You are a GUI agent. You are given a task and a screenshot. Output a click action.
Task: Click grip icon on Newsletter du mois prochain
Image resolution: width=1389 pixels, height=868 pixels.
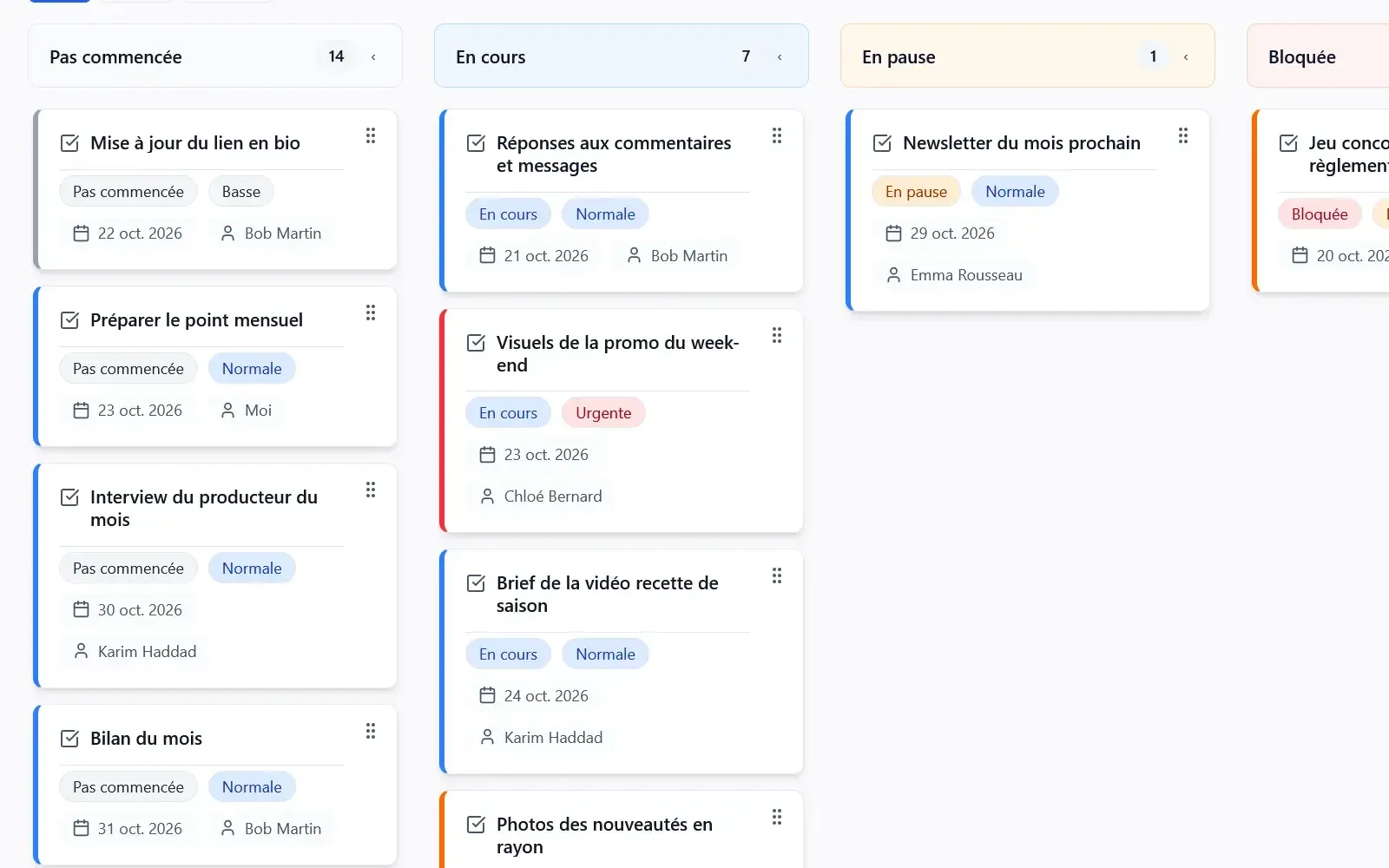(1183, 135)
